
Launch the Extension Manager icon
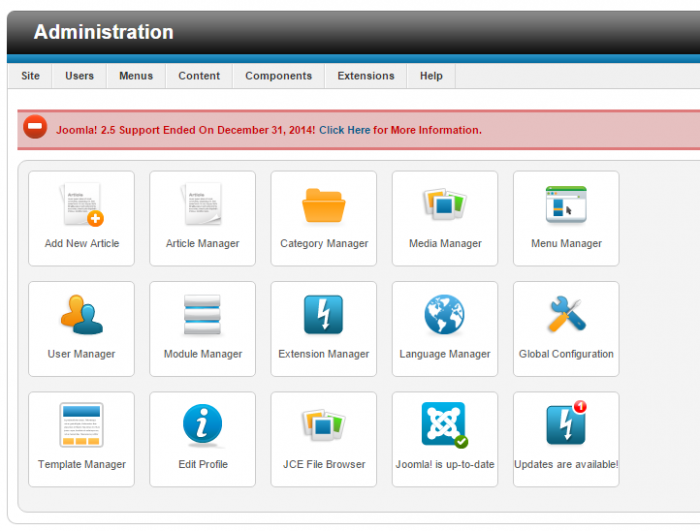[x=323, y=316]
